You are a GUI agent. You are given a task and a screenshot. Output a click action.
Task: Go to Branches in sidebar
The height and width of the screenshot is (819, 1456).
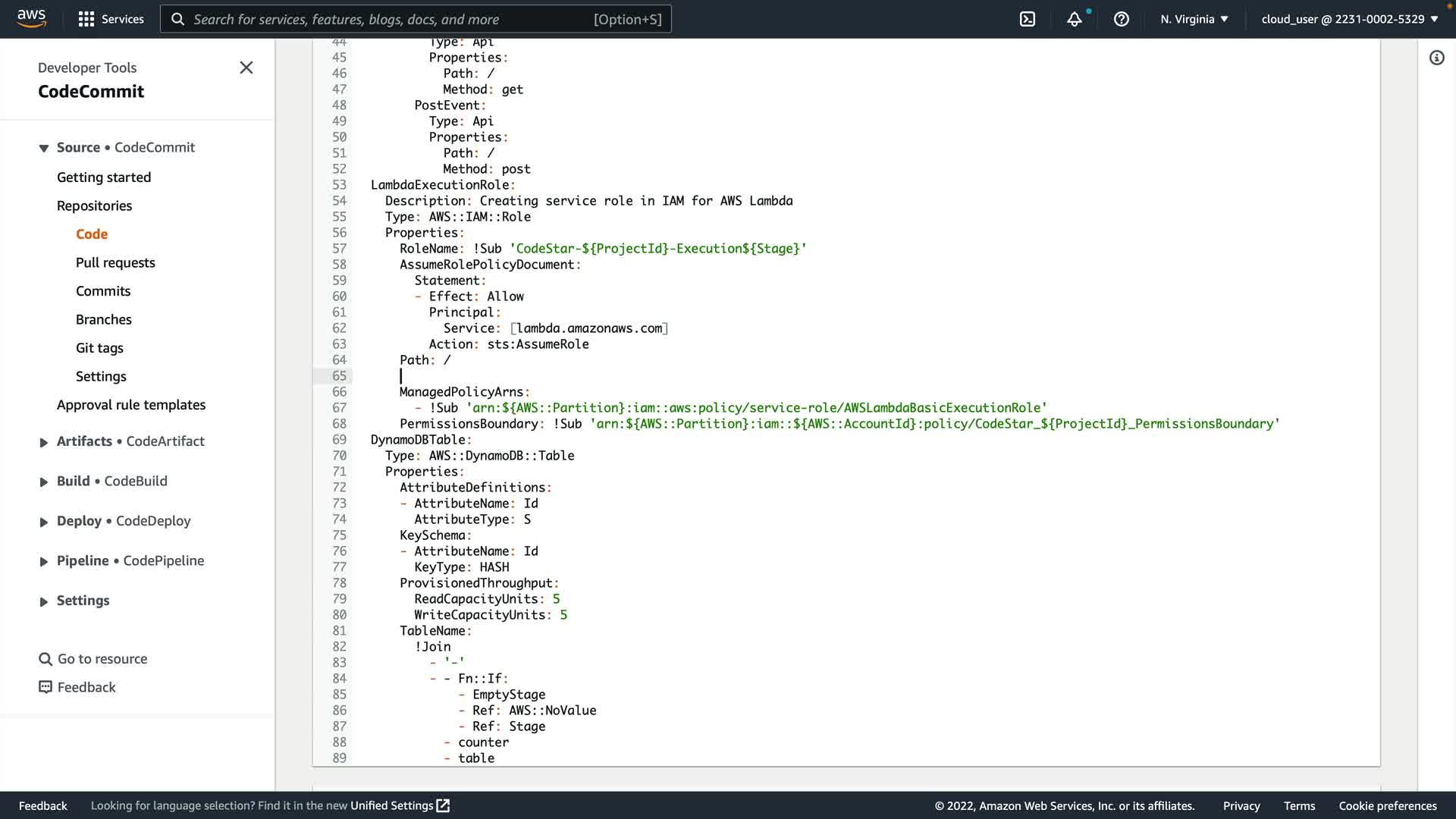[103, 319]
